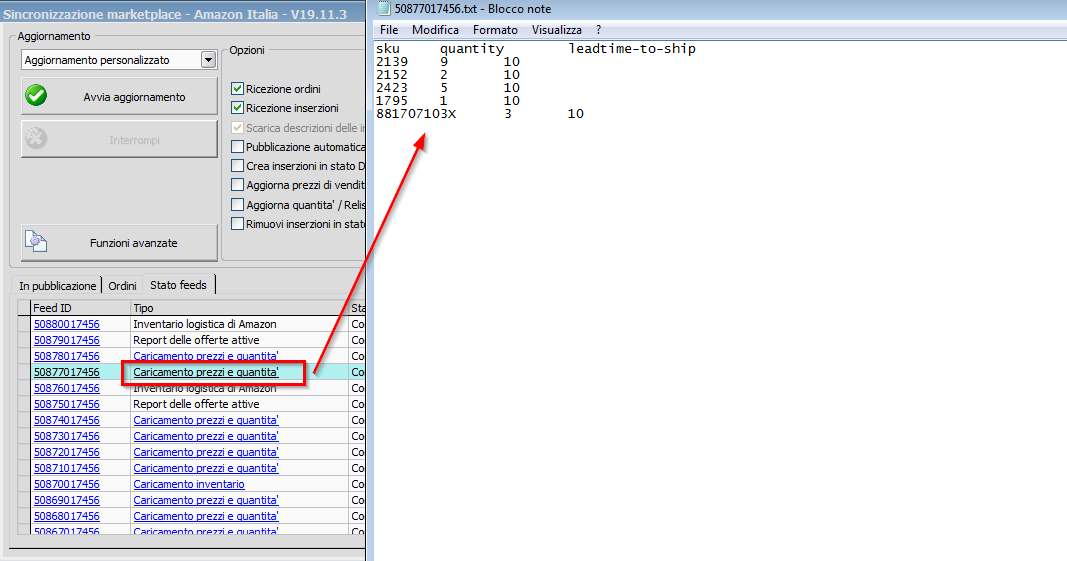Viewport: 1067px width, 561px height.
Task: Enable Aggiorna quantita' / Relist checkbox
Action: pos(237,204)
